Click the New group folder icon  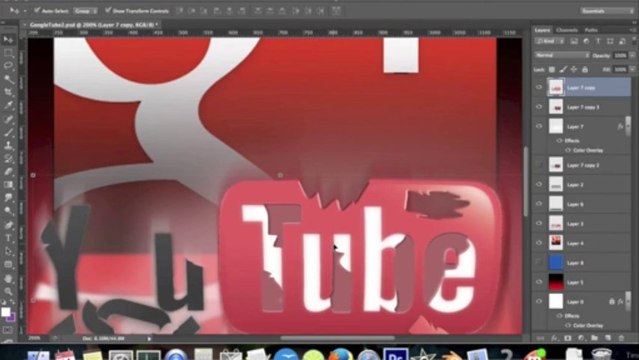point(595,338)
